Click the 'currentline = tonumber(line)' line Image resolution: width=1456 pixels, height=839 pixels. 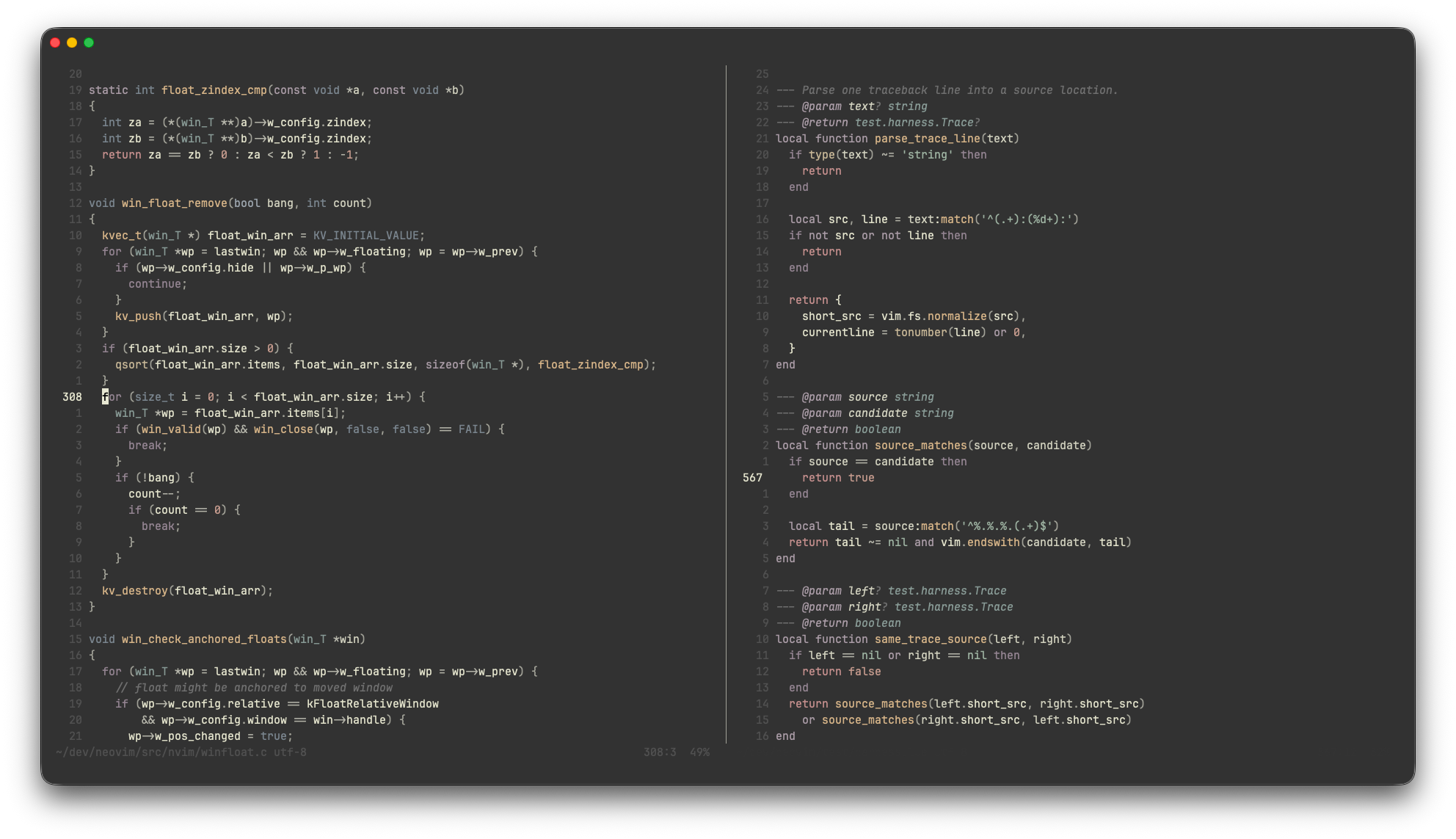[914, 333]
